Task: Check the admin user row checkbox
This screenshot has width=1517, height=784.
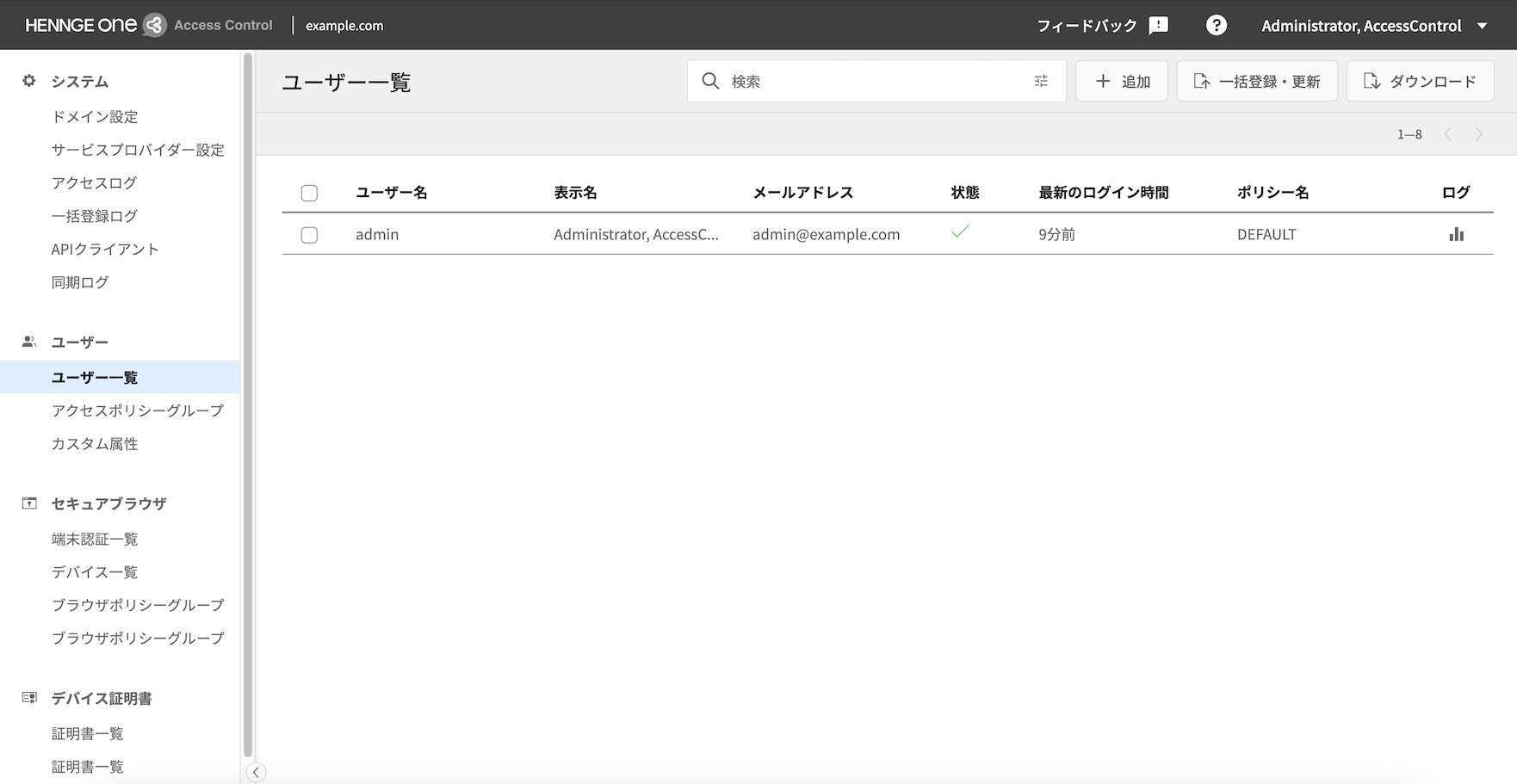Action: point(309,235)
